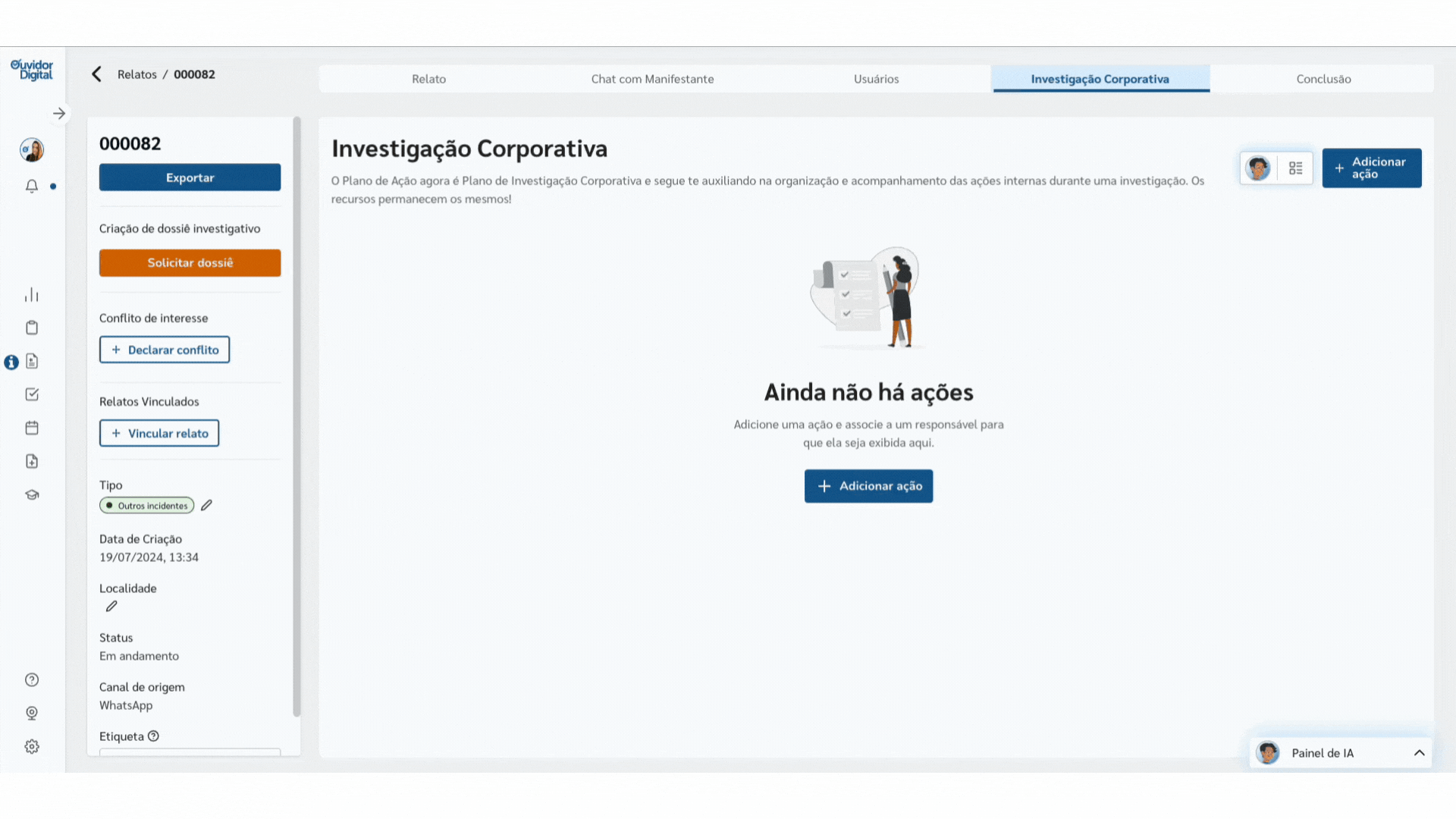Open the notifications bell icon
1456x819 pixels.
(x=32, y=186)
